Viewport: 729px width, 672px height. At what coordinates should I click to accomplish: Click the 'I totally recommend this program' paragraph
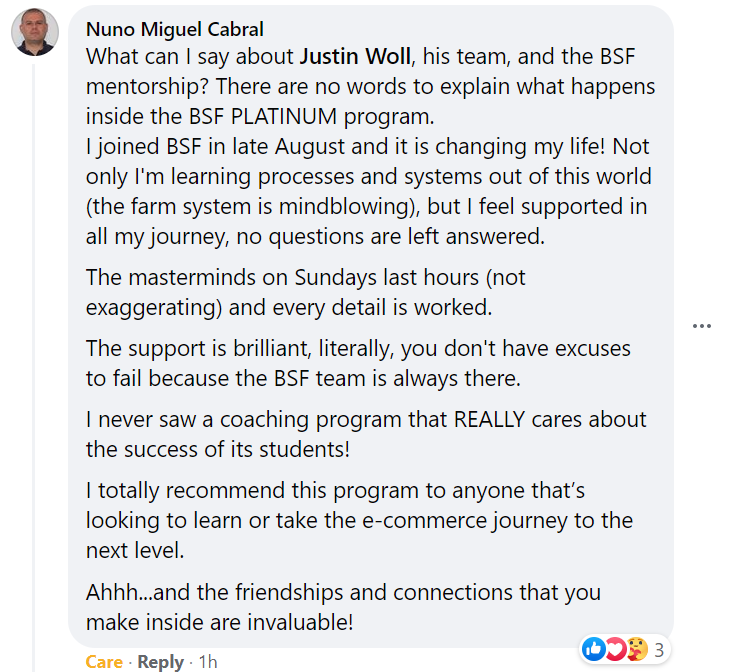click(x=359, y=520)
